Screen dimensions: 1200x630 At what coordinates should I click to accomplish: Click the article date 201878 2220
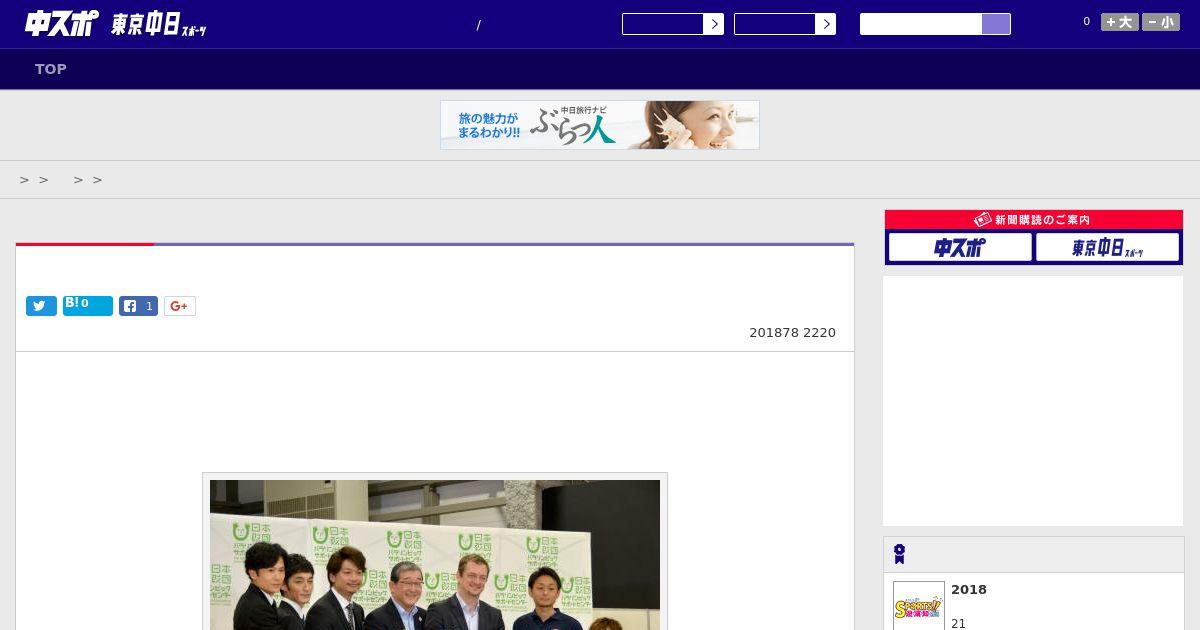792,333
